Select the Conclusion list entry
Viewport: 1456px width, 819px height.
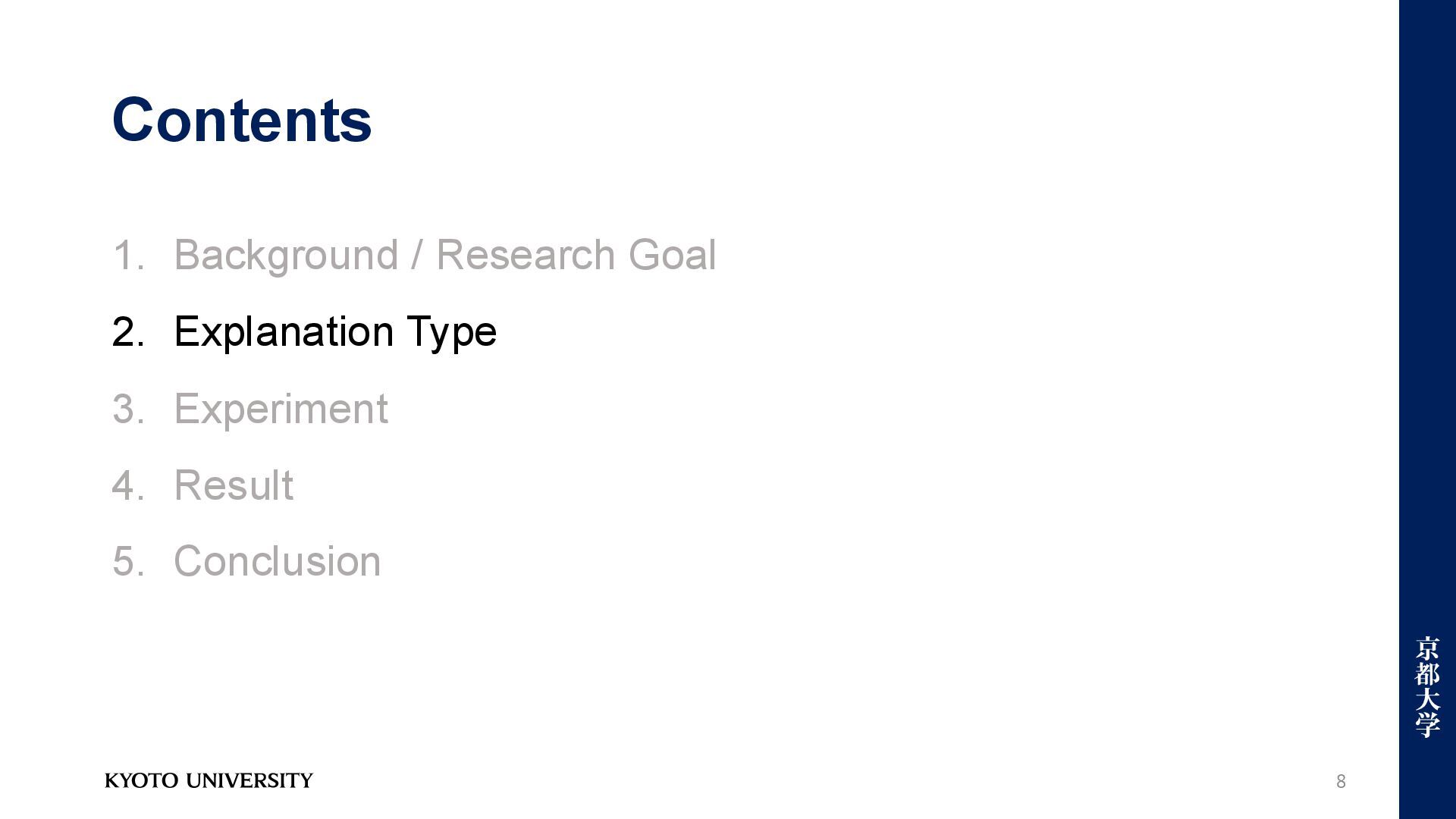coord(277,561)
